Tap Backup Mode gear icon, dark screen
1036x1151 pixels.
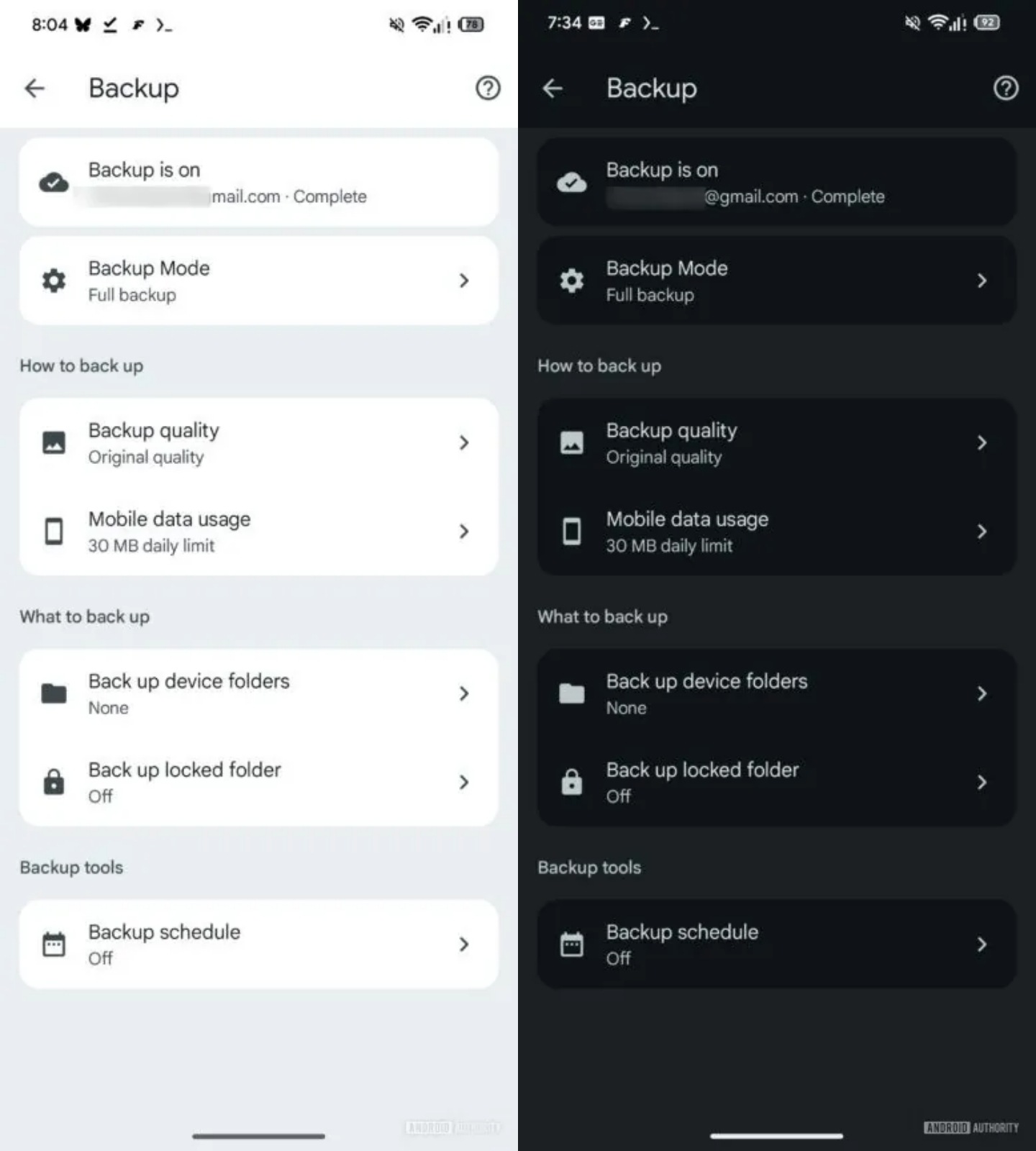point(572,281)
